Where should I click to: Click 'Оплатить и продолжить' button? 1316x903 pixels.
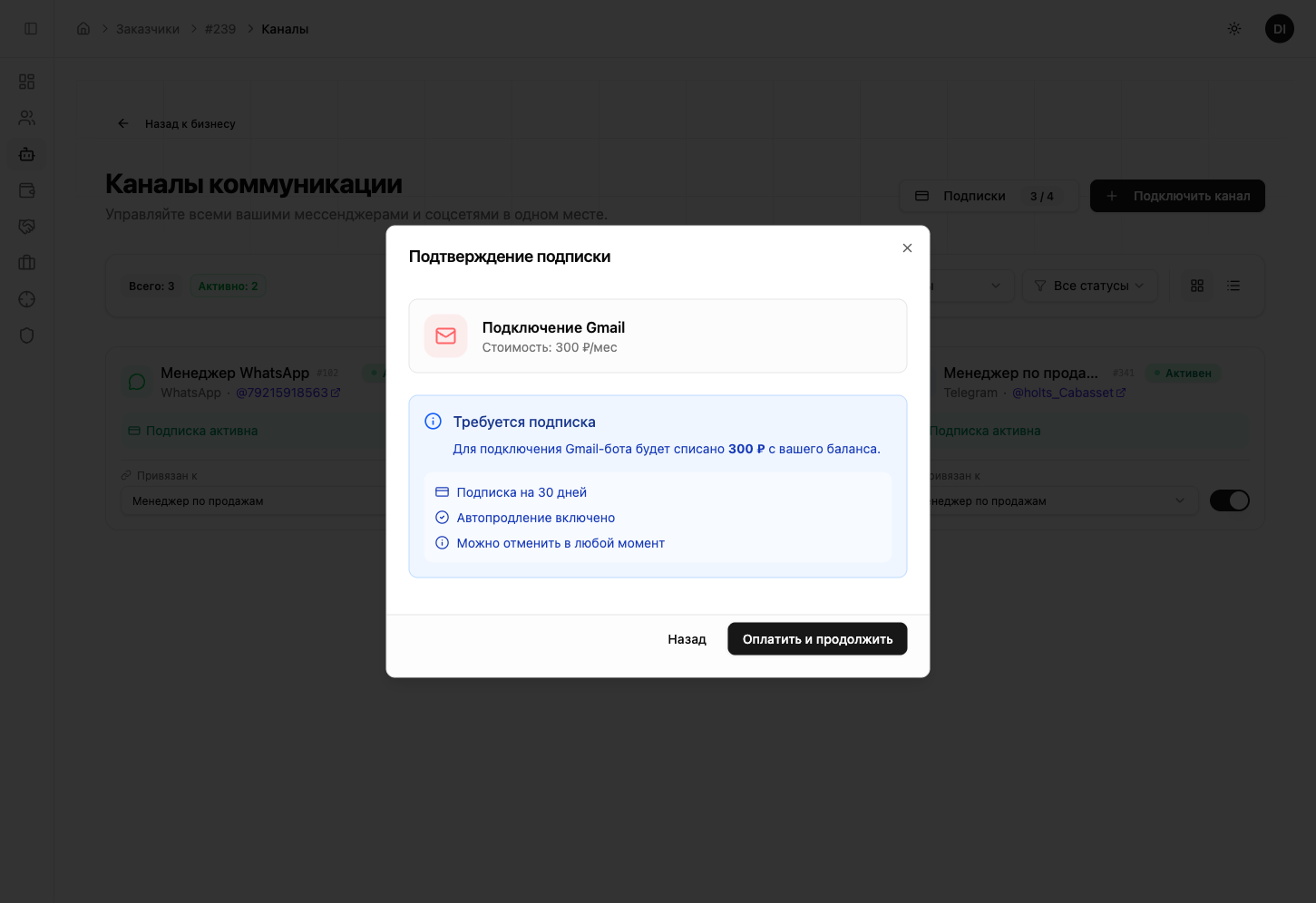click(817, 639)
